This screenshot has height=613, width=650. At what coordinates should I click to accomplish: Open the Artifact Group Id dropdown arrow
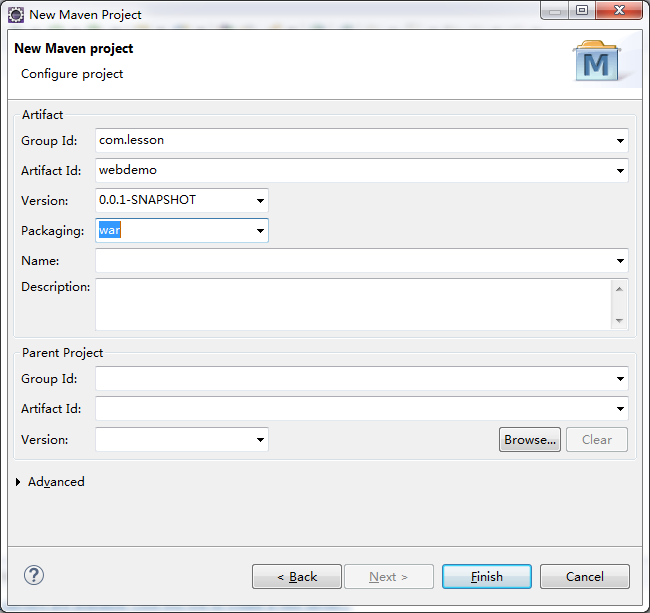pyautogui.click(x=620, y=141)
